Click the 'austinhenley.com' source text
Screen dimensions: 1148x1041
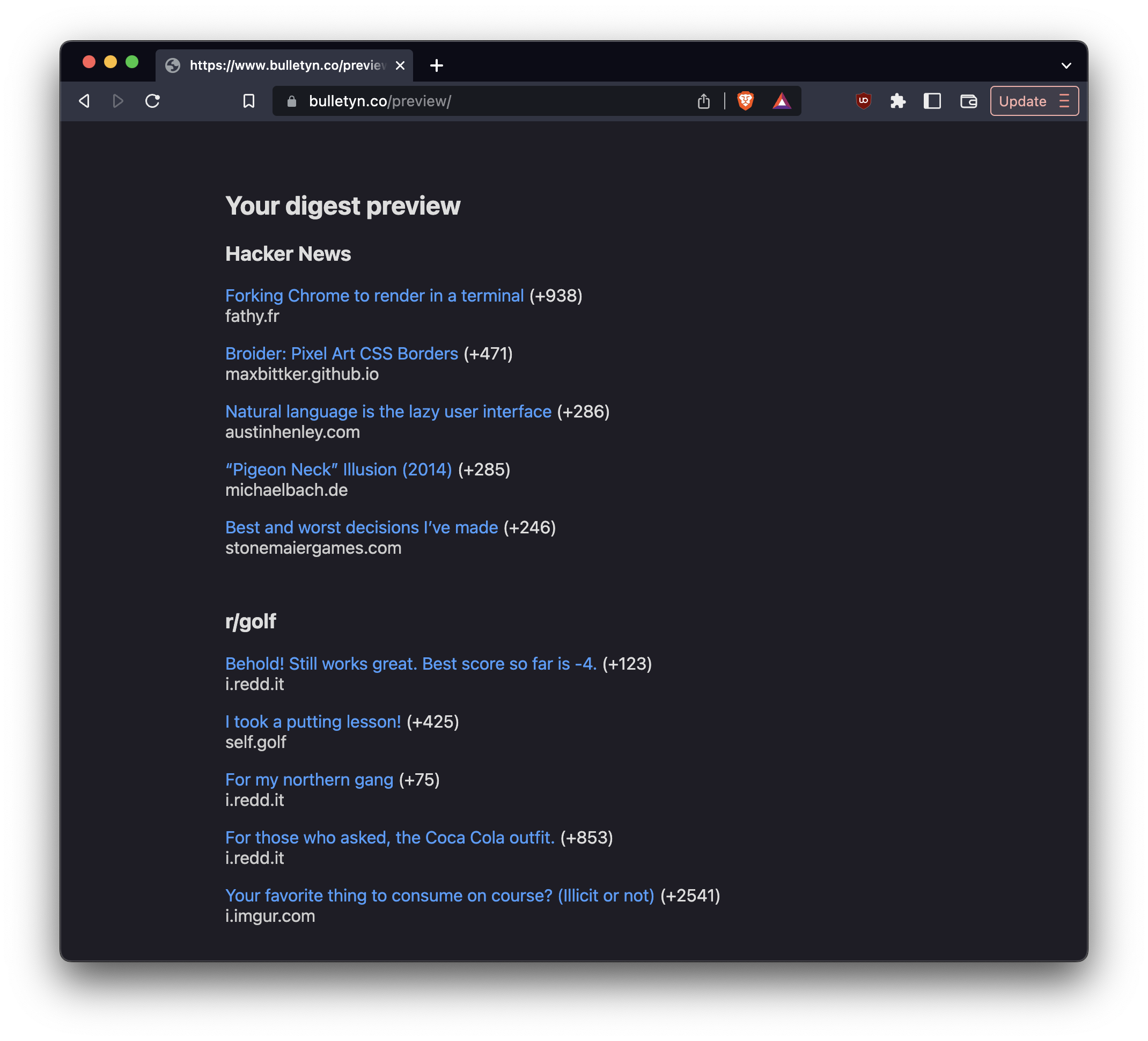[293, 432]
